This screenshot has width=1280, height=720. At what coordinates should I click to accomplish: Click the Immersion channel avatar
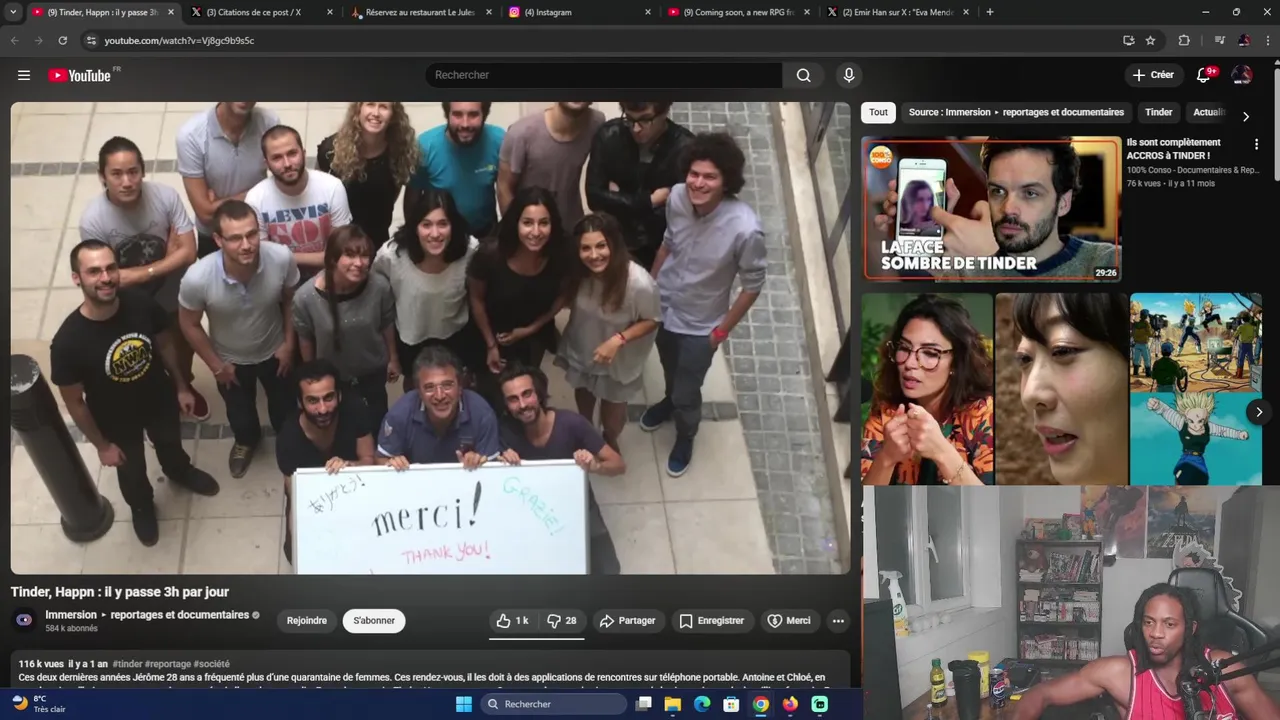pos(25,620)
